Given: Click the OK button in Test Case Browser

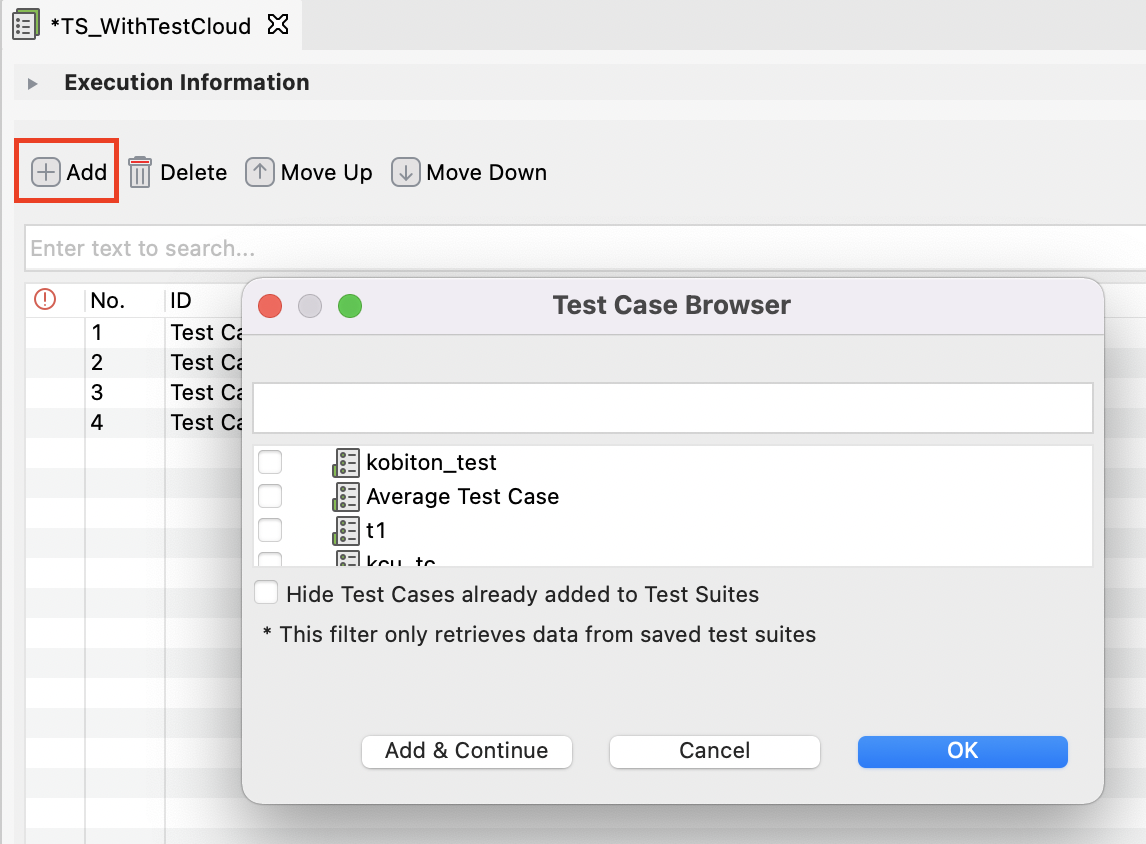Looking at the screenshot, I should click(961, 751).
